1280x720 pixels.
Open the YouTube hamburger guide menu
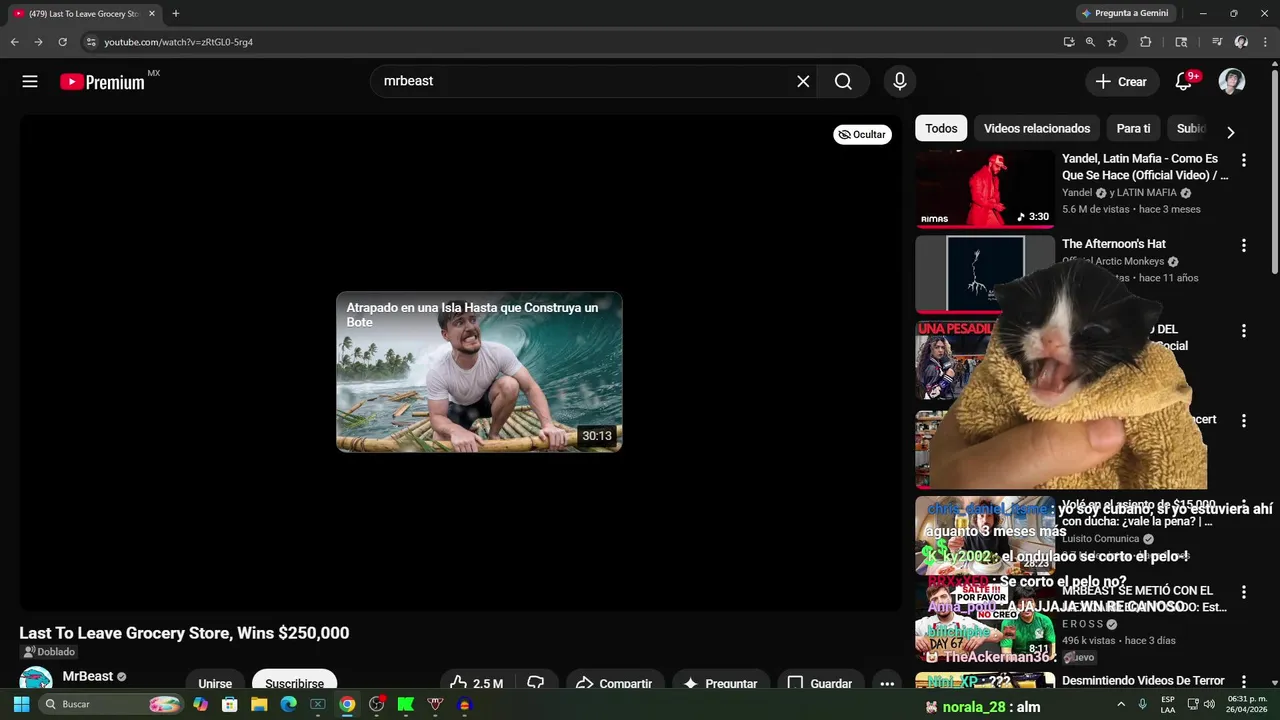[30, 82]
